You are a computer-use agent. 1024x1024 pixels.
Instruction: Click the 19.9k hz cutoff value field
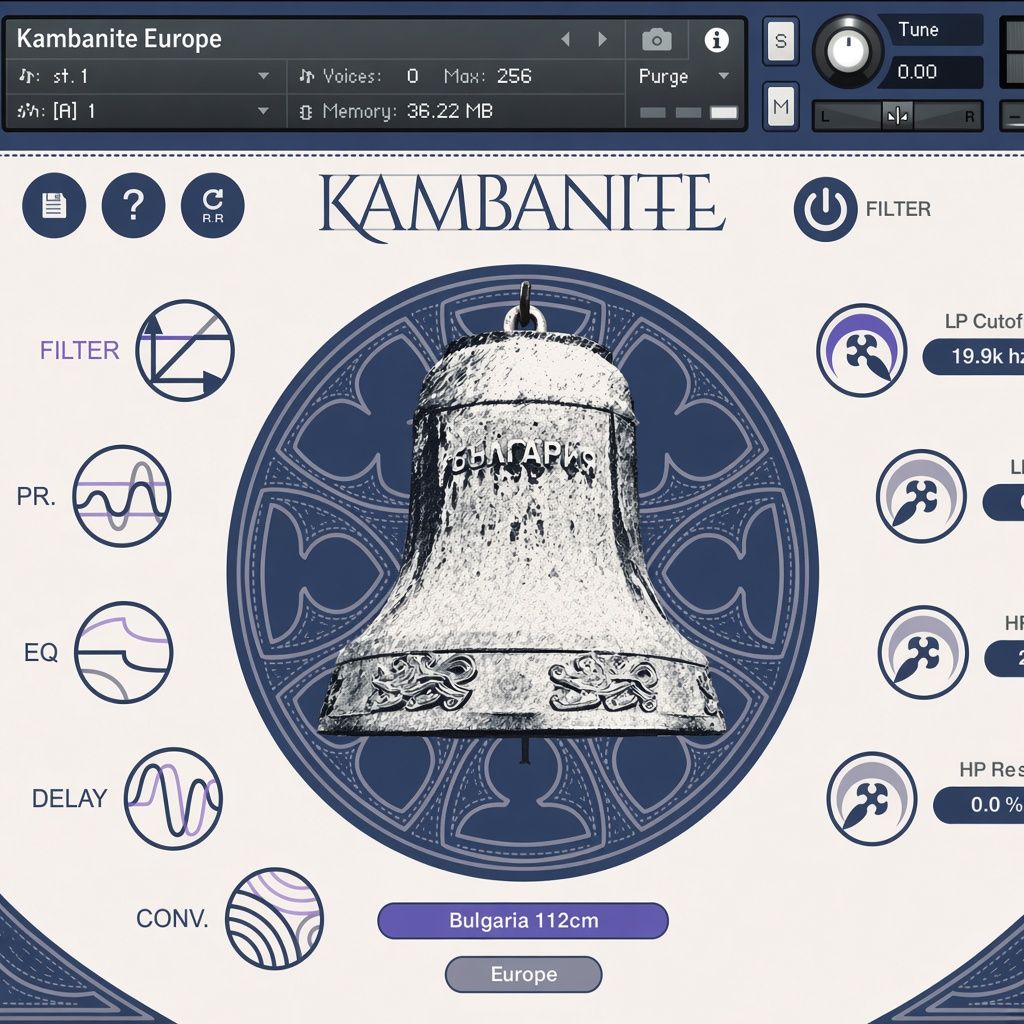(x=973, y=357)
